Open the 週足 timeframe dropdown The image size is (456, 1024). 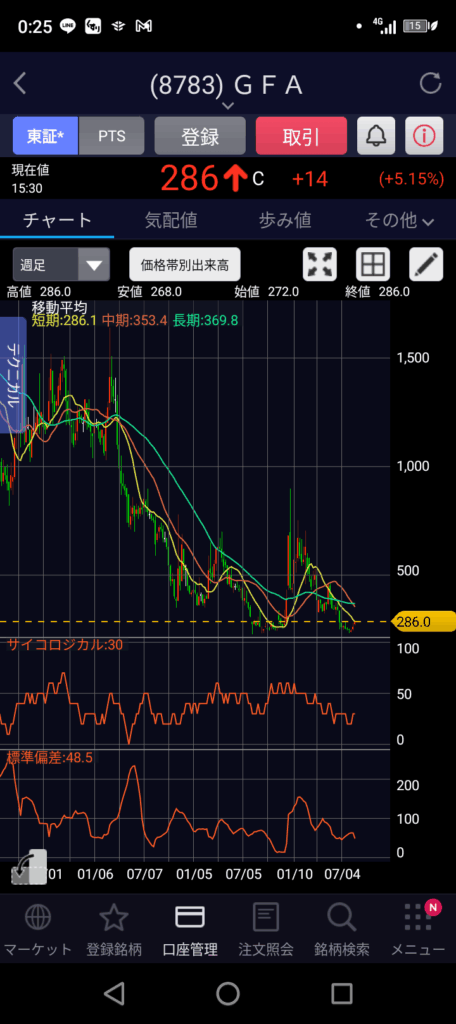click(x=61, y=264)
